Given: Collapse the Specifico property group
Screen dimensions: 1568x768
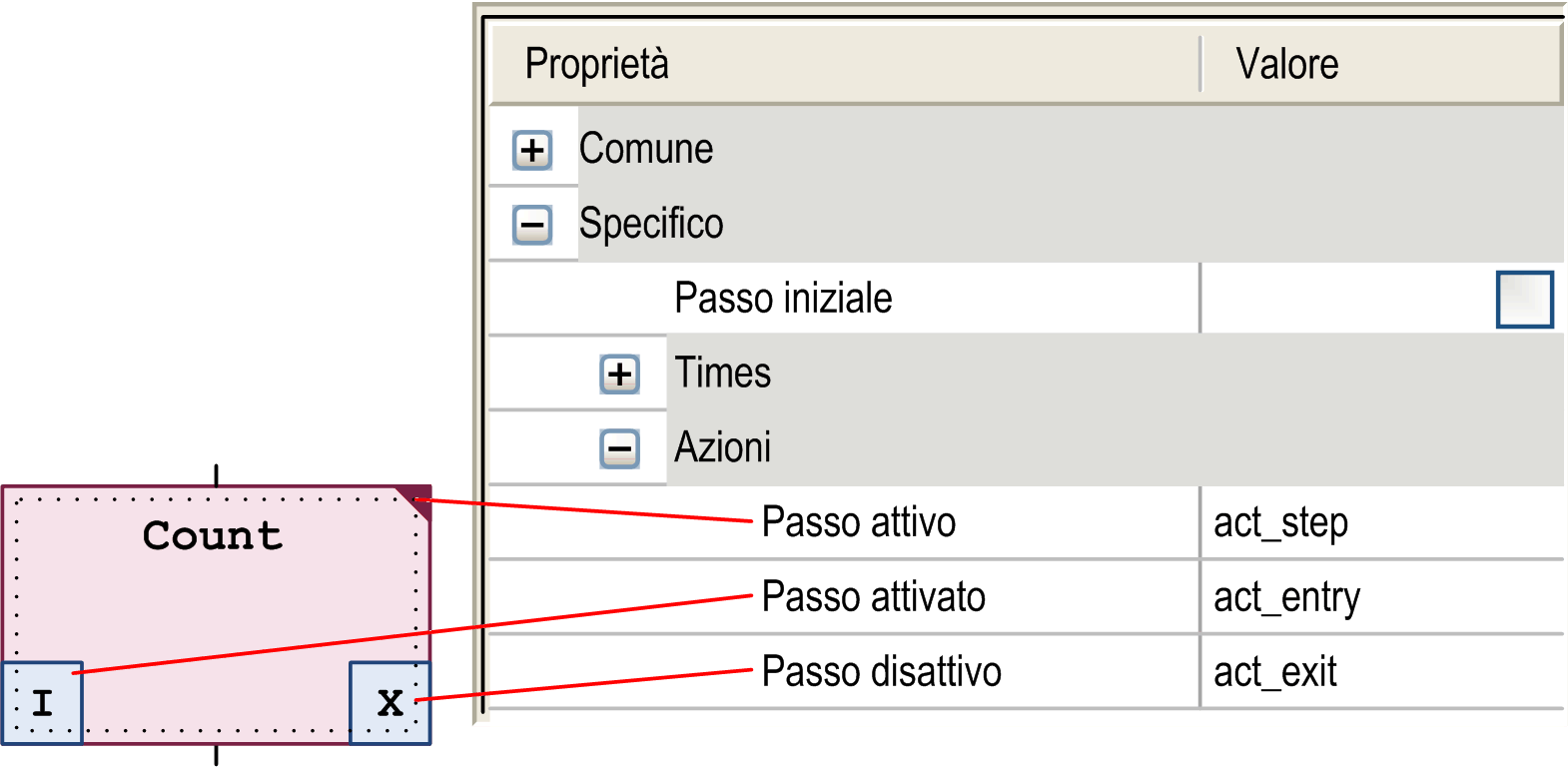Looking at the screenshot, I should coord(532,224).
